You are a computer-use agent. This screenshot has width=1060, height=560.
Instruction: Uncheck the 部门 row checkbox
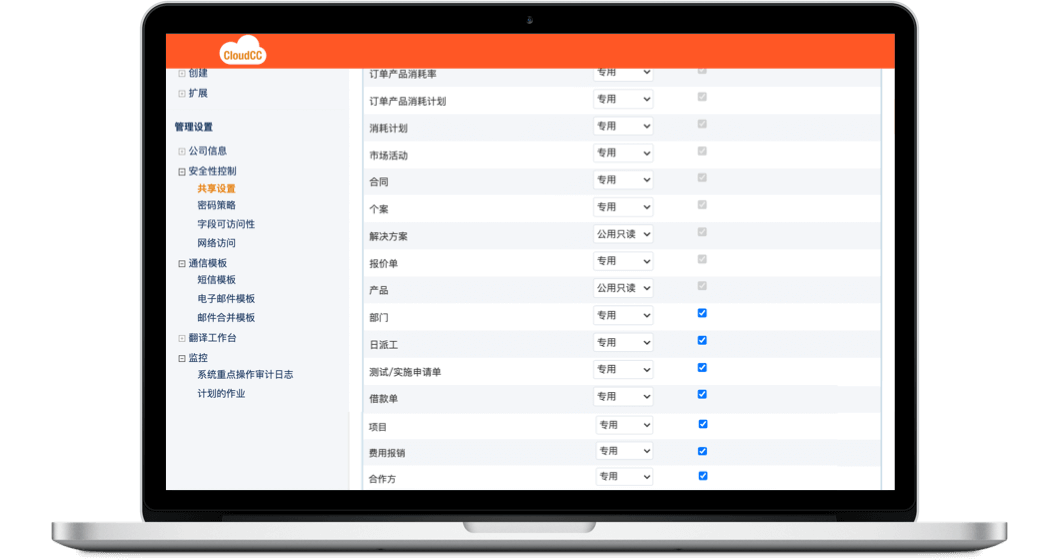(x=702, y=313)
